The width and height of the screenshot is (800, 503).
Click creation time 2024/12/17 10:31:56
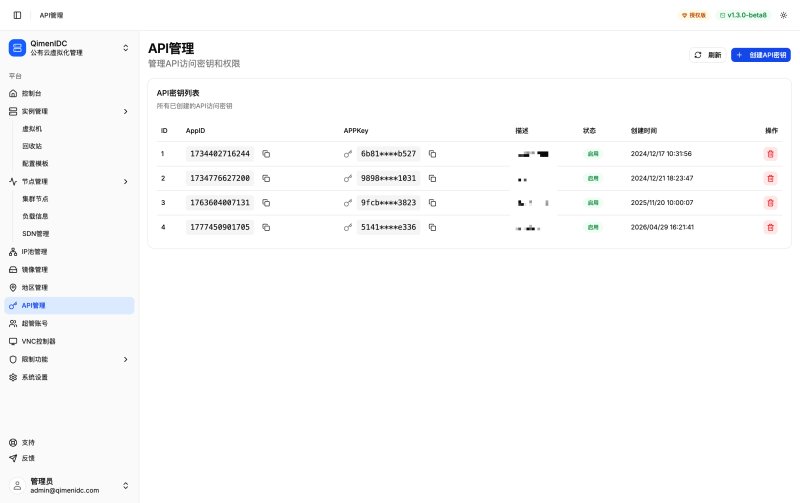[x=661, y=154]
